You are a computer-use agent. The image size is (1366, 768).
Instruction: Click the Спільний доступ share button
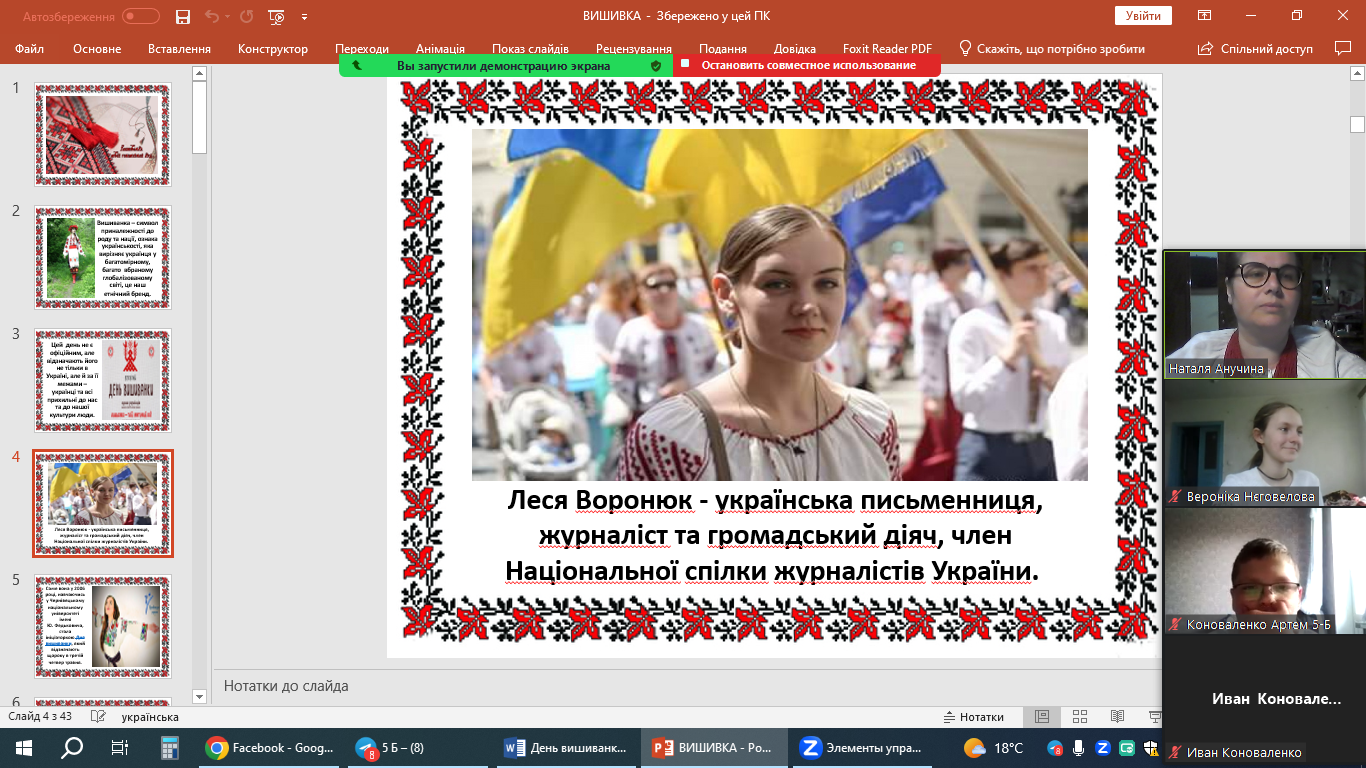(x=1255, y=48)
